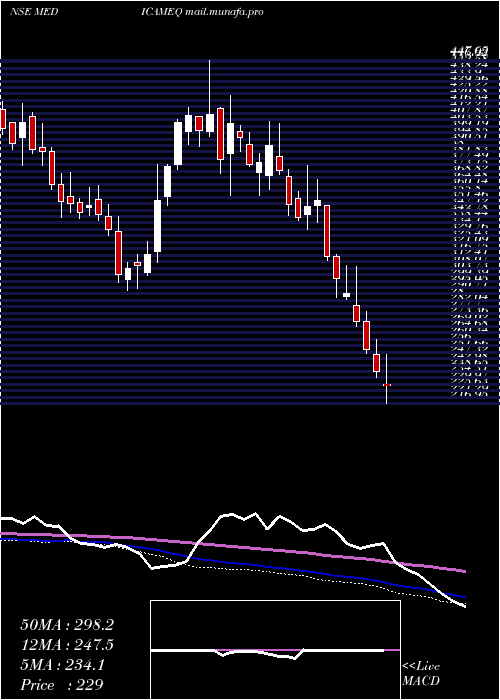500x700 pixels.
Task: Click the Price : 229 readout
Action: (x=62, y=685)
